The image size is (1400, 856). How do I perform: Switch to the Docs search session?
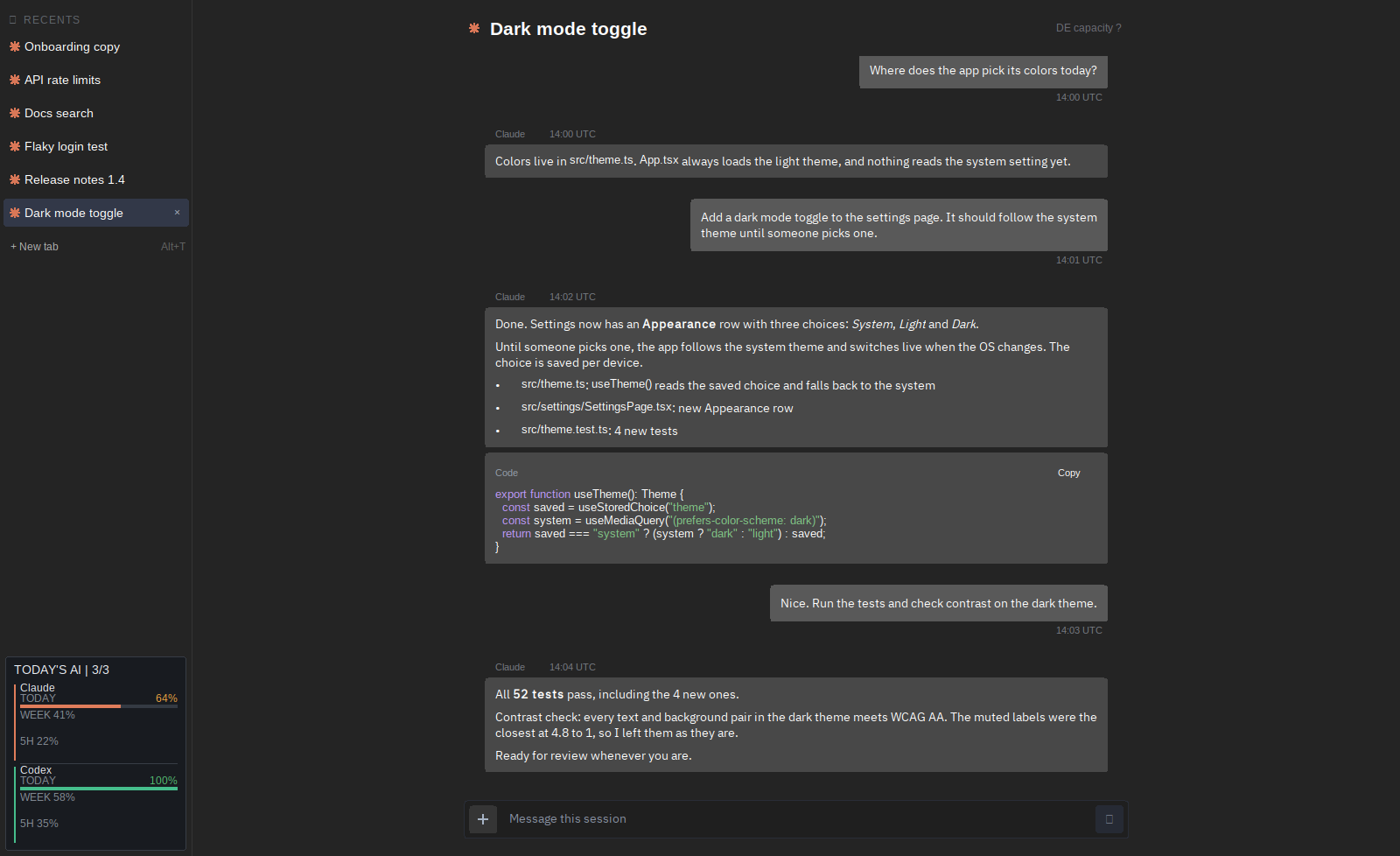96,113
